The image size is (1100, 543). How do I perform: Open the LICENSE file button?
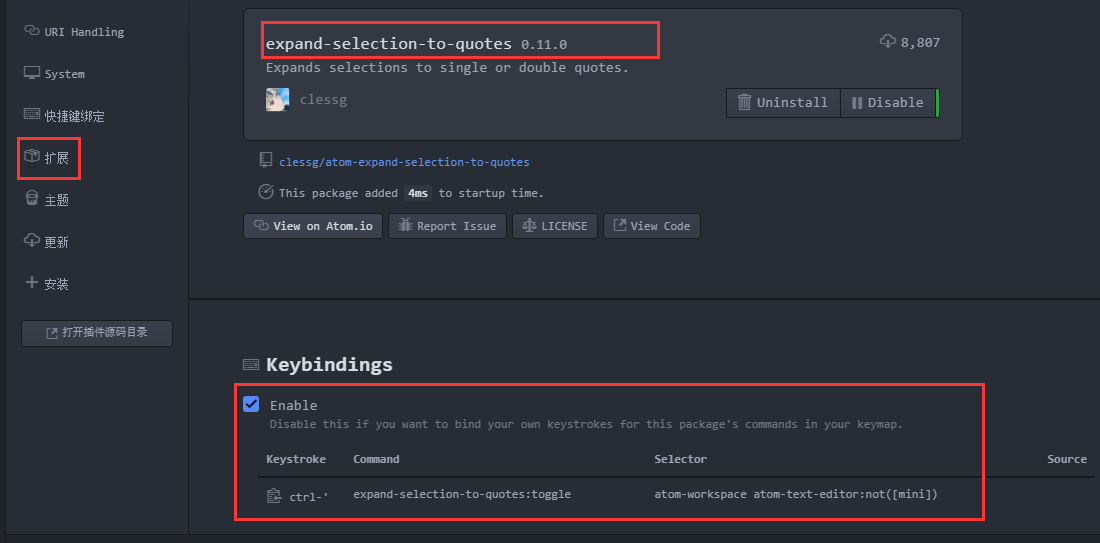pos(555,226)
